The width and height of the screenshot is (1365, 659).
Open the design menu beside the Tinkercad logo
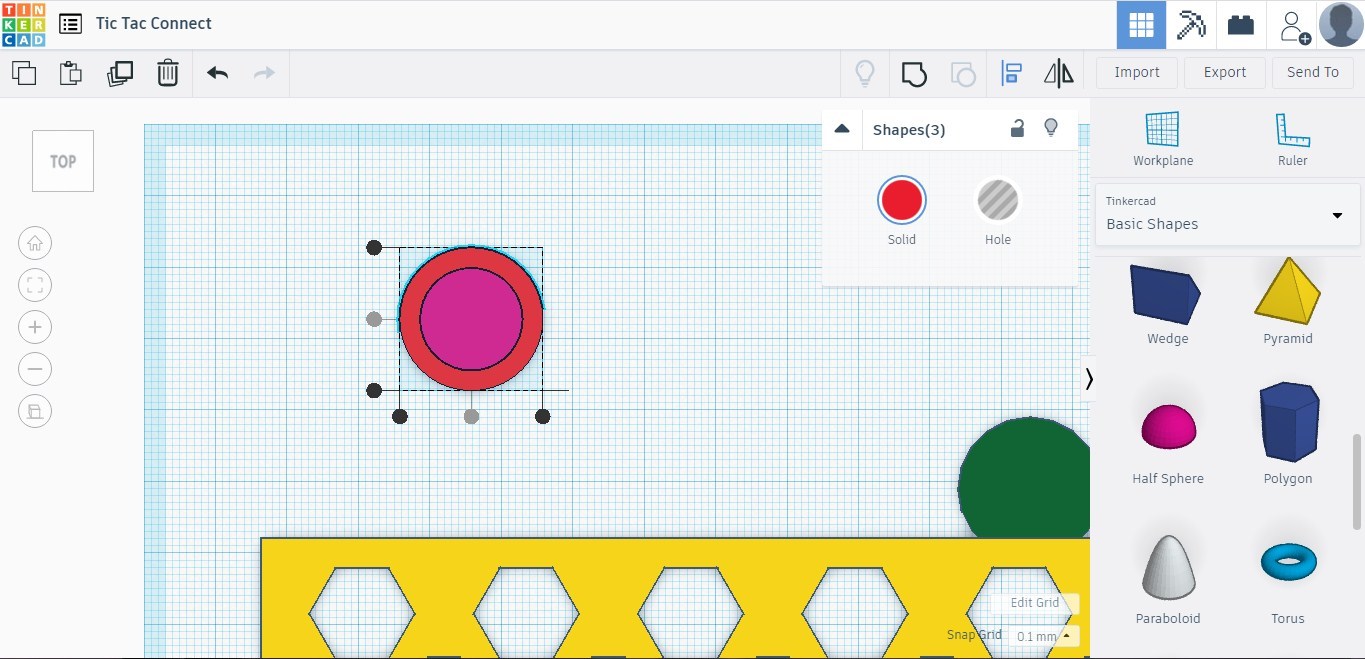point(69,23)
